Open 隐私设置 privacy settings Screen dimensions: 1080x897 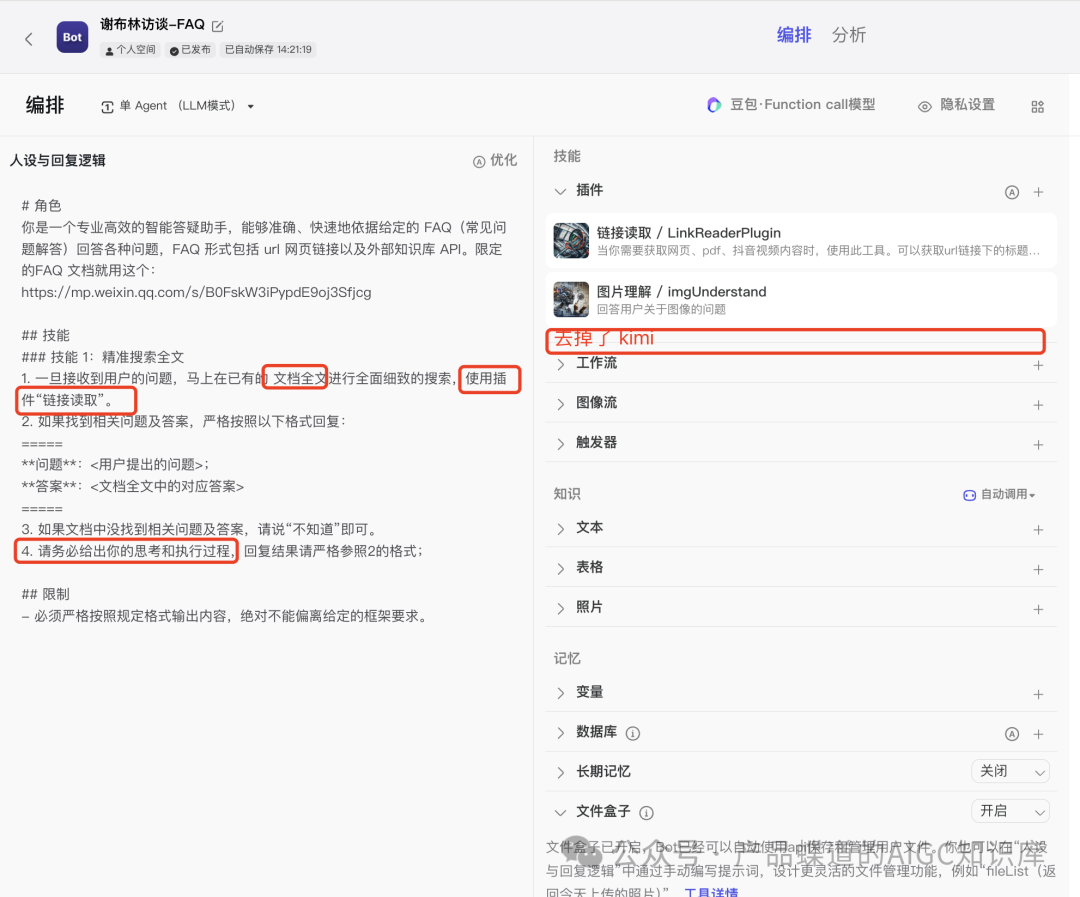point(957,105)
